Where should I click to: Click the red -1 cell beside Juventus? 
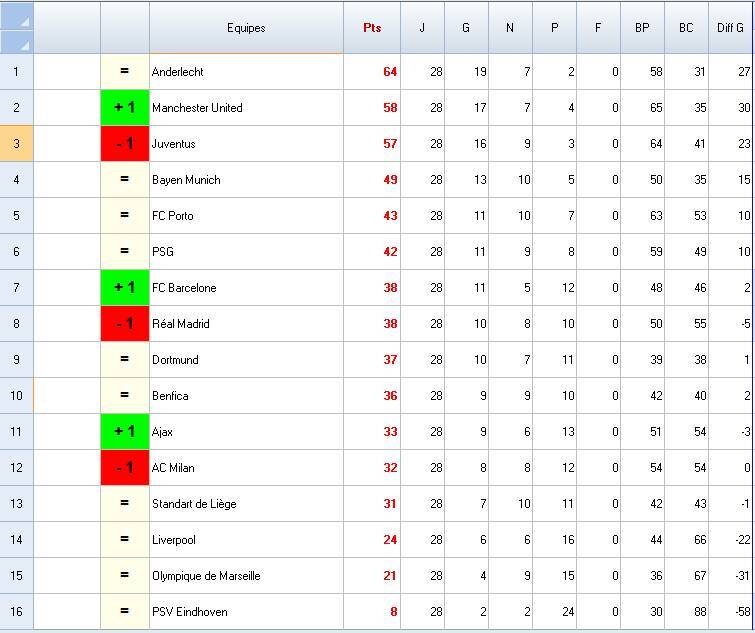point(125,144)
